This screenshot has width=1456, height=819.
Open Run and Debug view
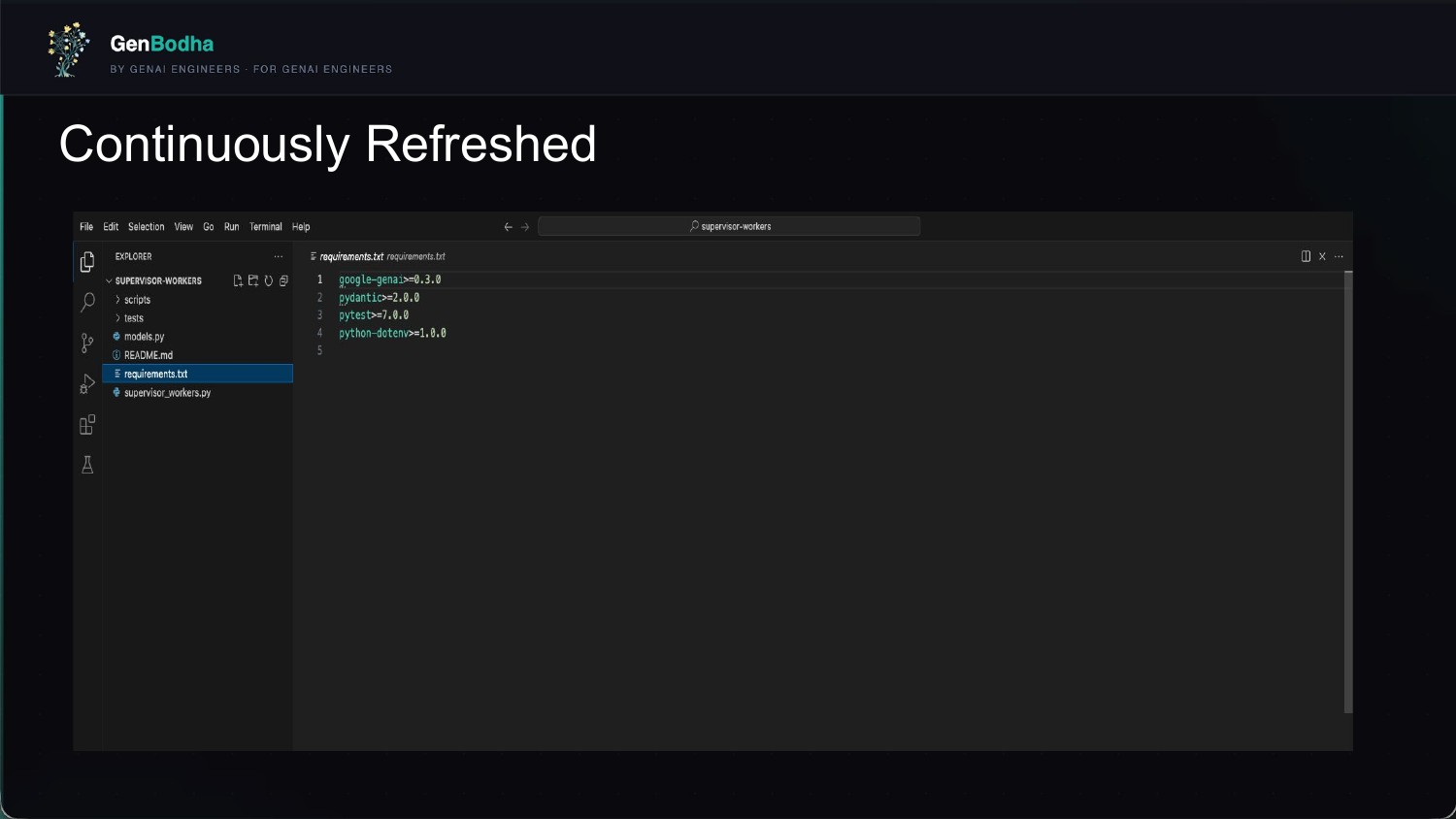coord(87,384)
